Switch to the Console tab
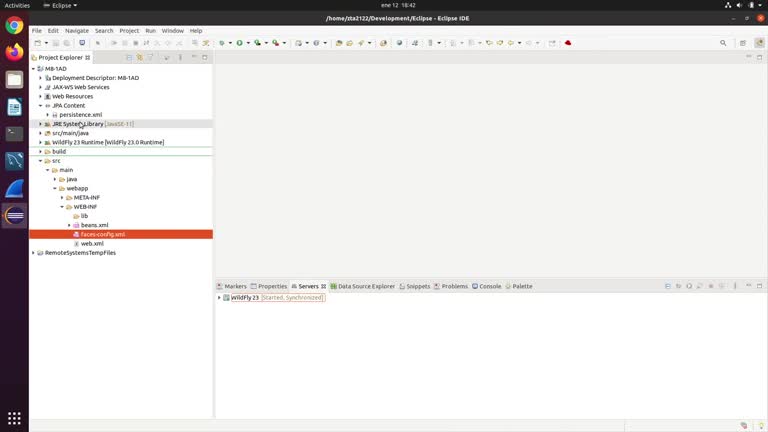This screenshot has width=768, height=432. point(489,286)
